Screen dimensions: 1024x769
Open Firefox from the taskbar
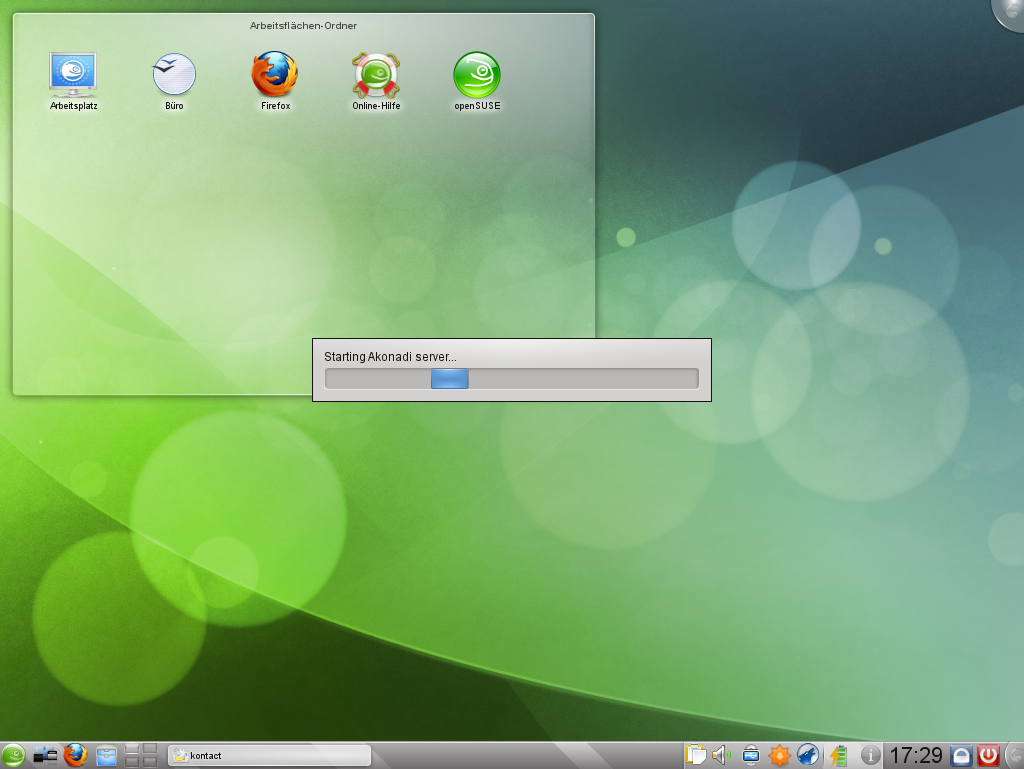point(75,755)
